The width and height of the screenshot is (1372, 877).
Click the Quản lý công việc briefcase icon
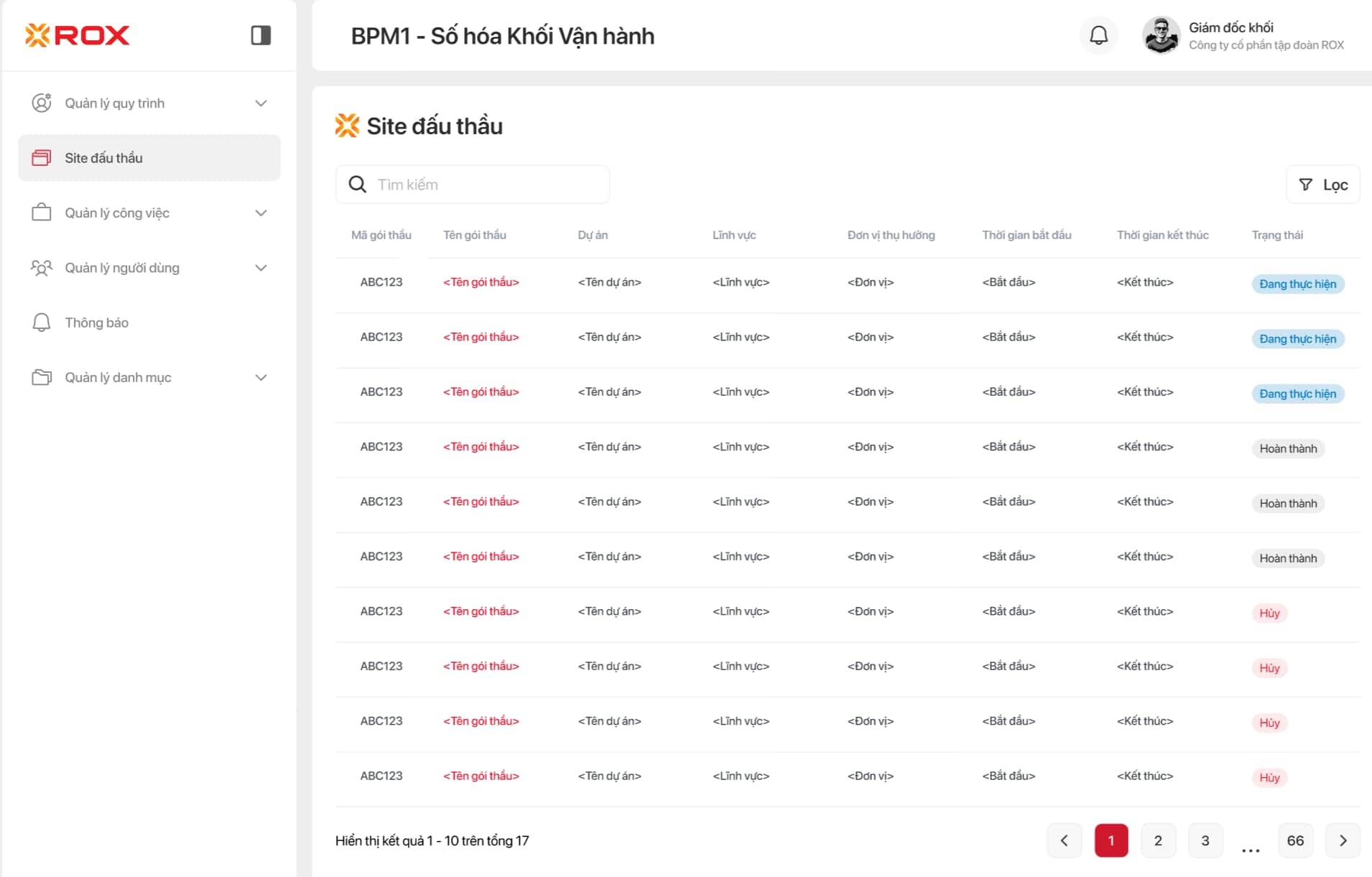point(42,213)
